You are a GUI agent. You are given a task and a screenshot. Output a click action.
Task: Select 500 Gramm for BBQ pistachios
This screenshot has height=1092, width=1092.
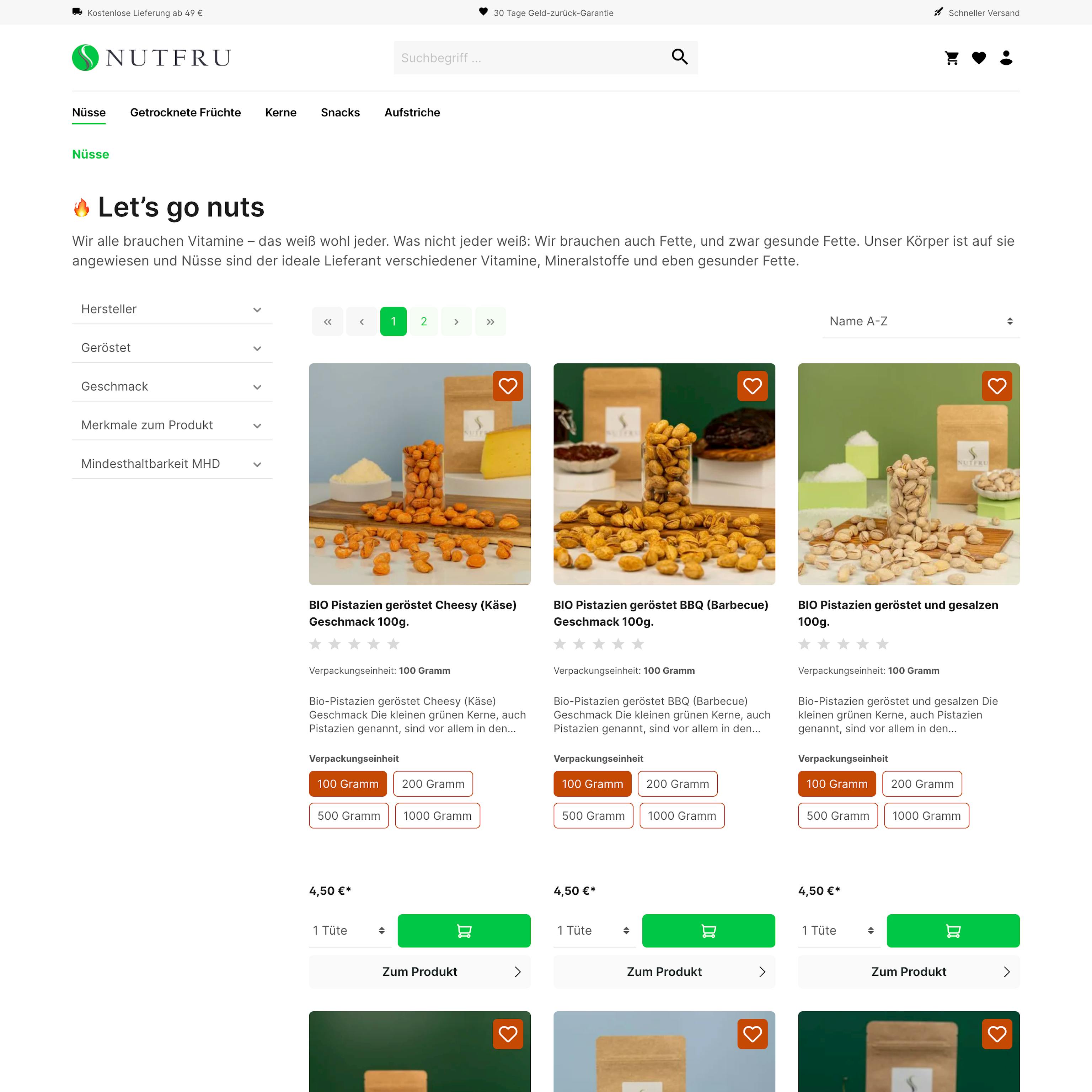point(593,815)
